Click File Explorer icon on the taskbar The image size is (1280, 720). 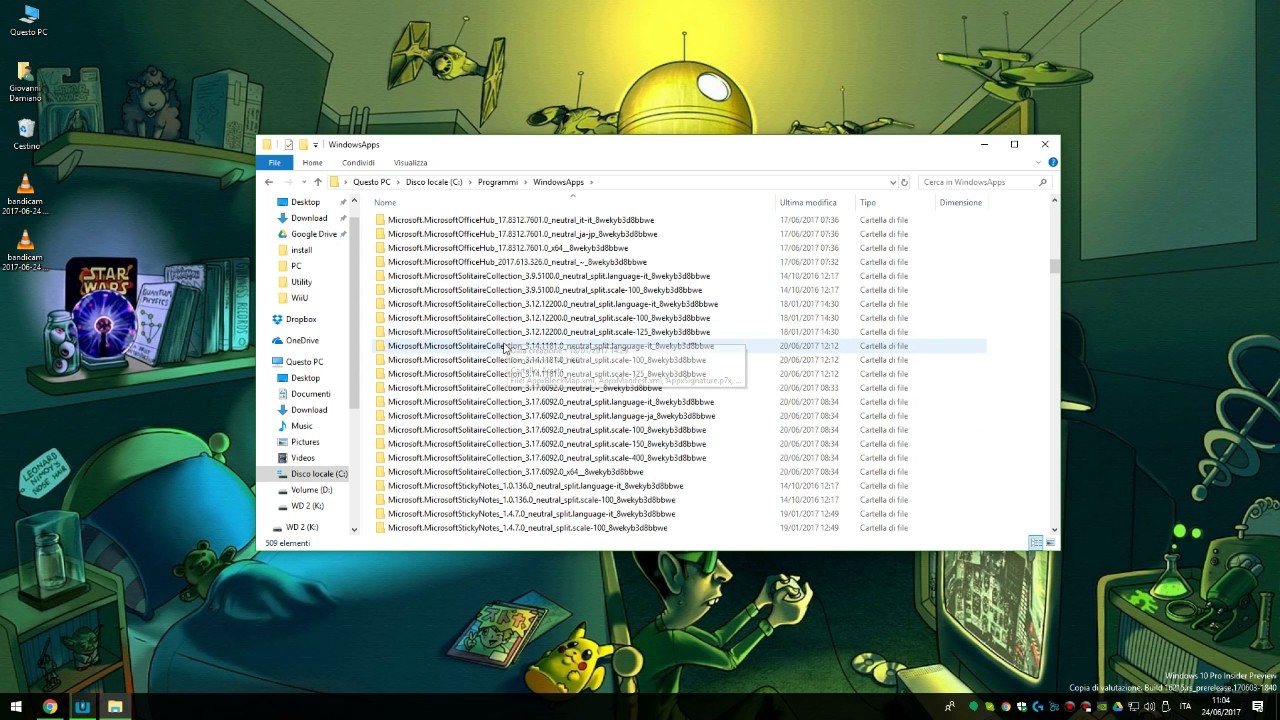click(115, 707)
